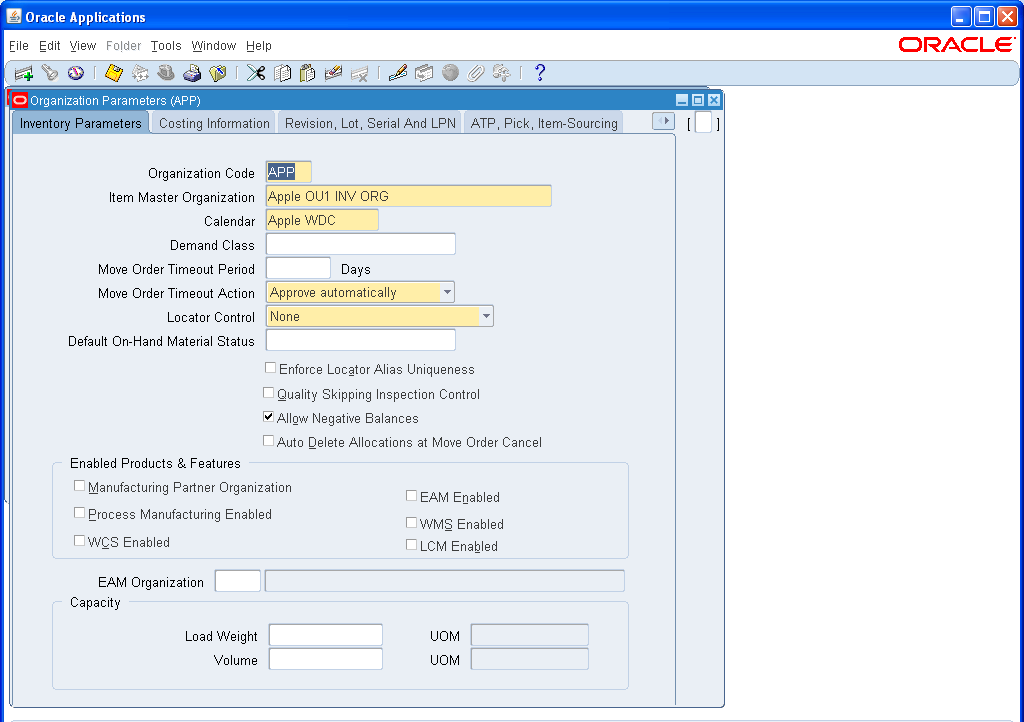Open the Tools menu
The image size is (1024, 722).
[x=166, y=46]
